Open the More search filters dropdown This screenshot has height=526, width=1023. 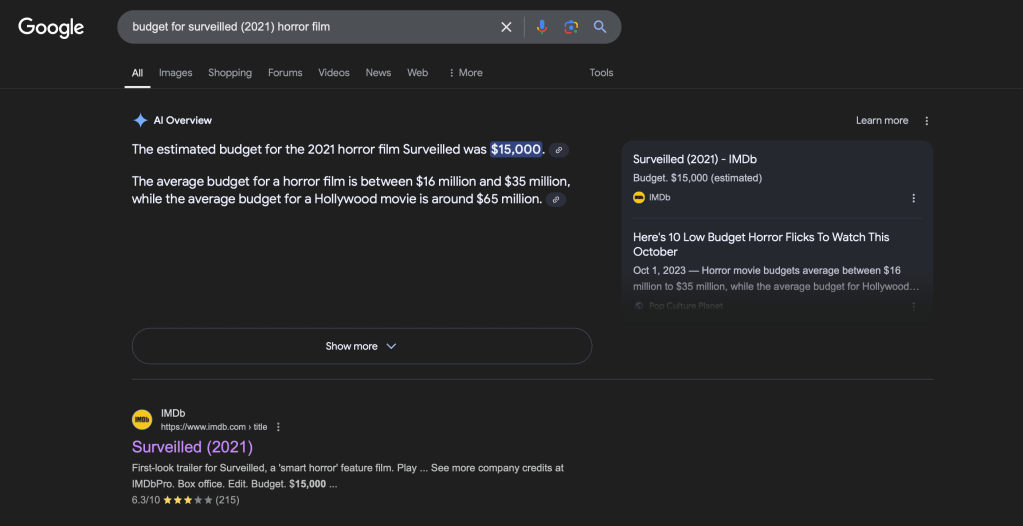pos(465,73)
